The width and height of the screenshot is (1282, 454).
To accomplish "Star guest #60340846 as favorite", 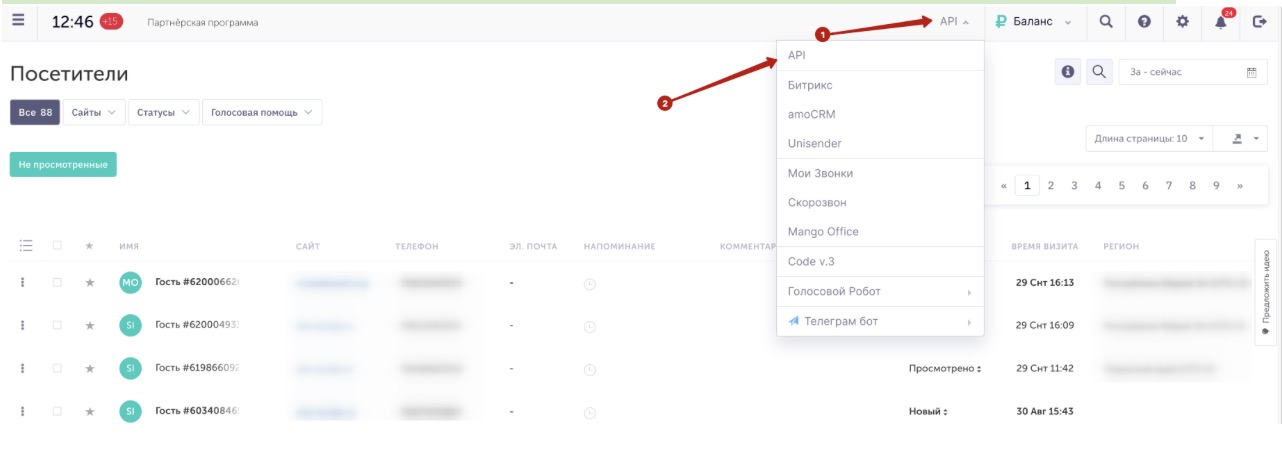I will click(x=89, y=411).
